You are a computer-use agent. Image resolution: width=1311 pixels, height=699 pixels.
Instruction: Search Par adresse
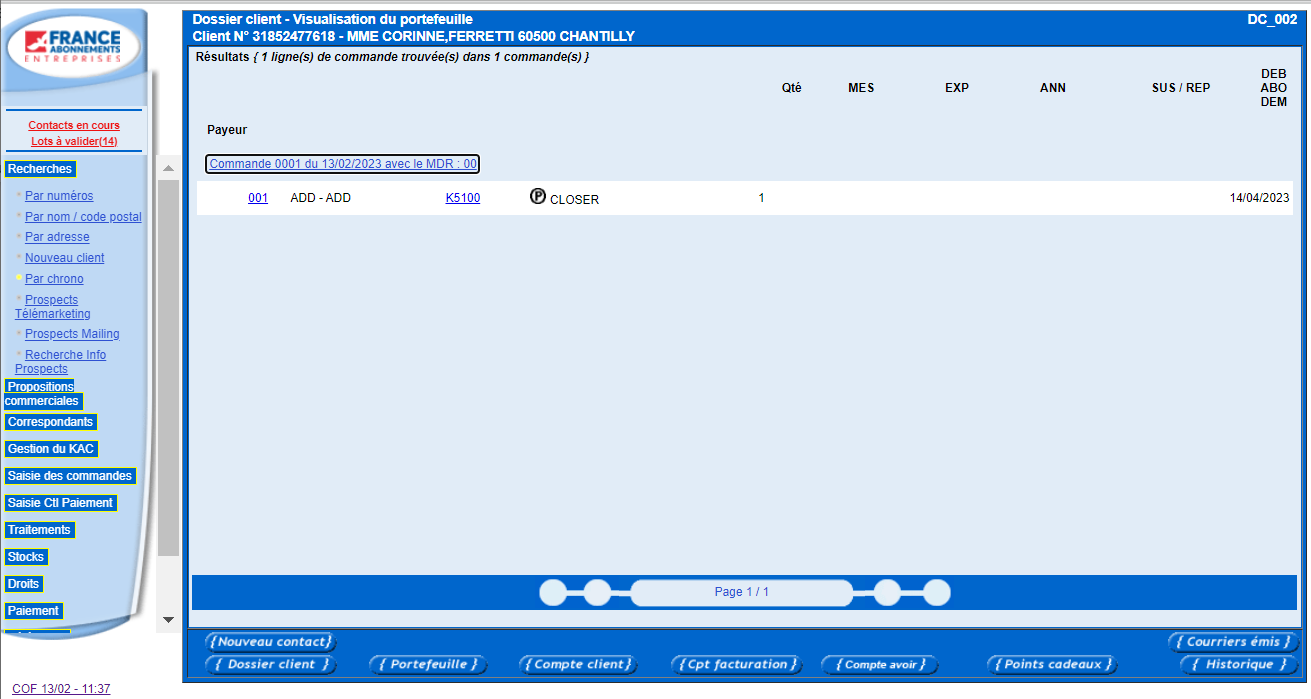coord(57,237)
